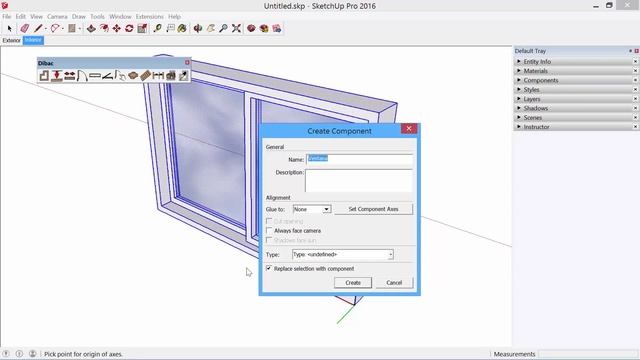Click the Dibac house convert-to-3D icon

[x=171, y=76]
